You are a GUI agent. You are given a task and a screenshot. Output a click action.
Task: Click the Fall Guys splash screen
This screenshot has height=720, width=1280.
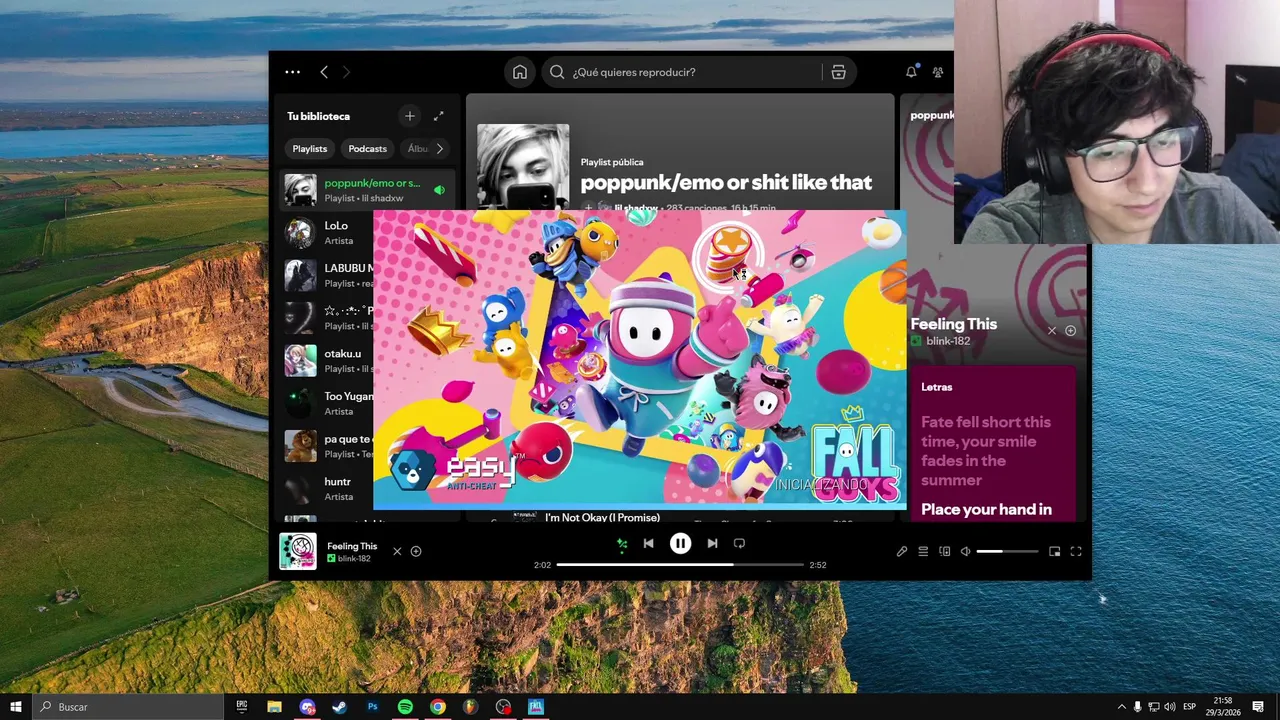[640, 360]
